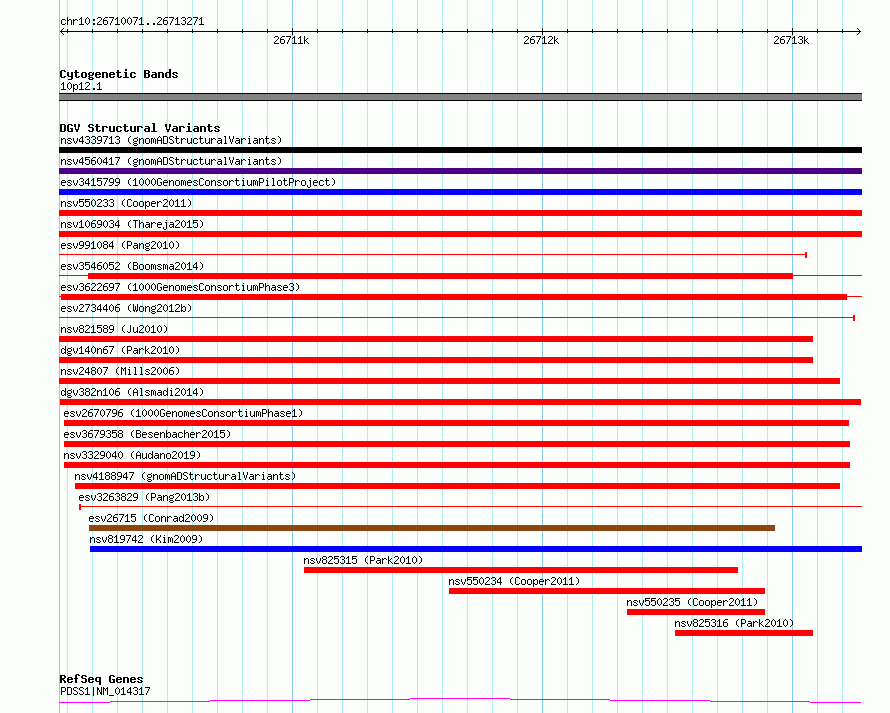Select the nsv550233 (Cooper2011) label
Image resolution: width=890 pixels, height=713 pixels.
(126, 203)
